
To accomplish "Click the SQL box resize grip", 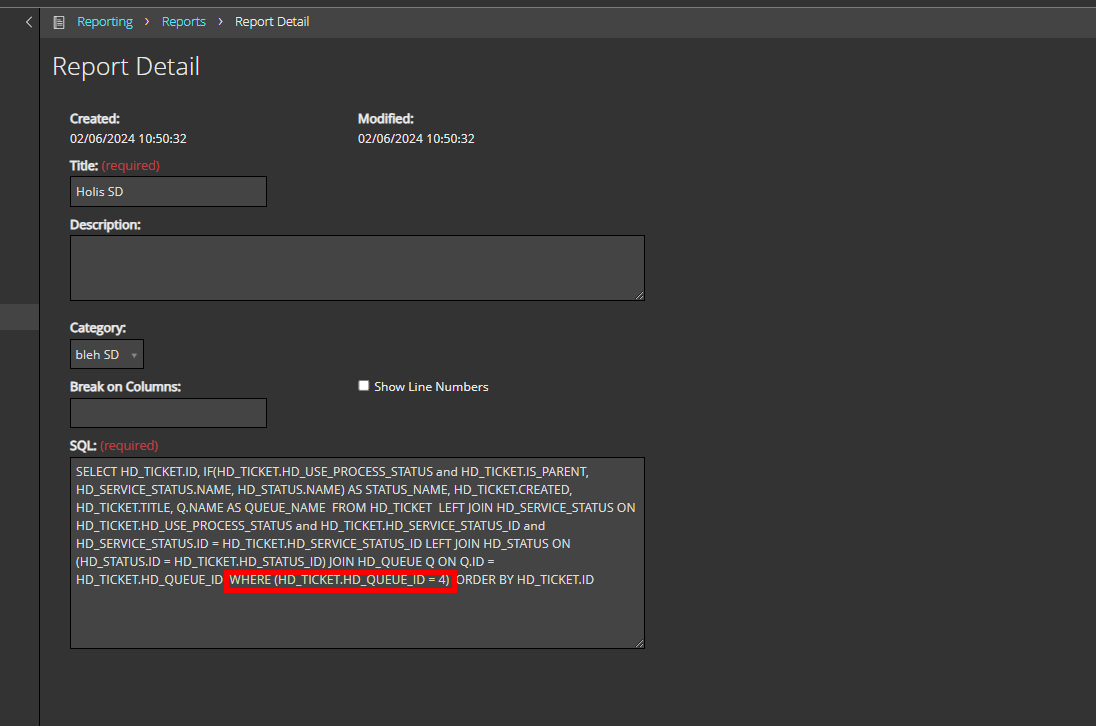I will point(639,642).
